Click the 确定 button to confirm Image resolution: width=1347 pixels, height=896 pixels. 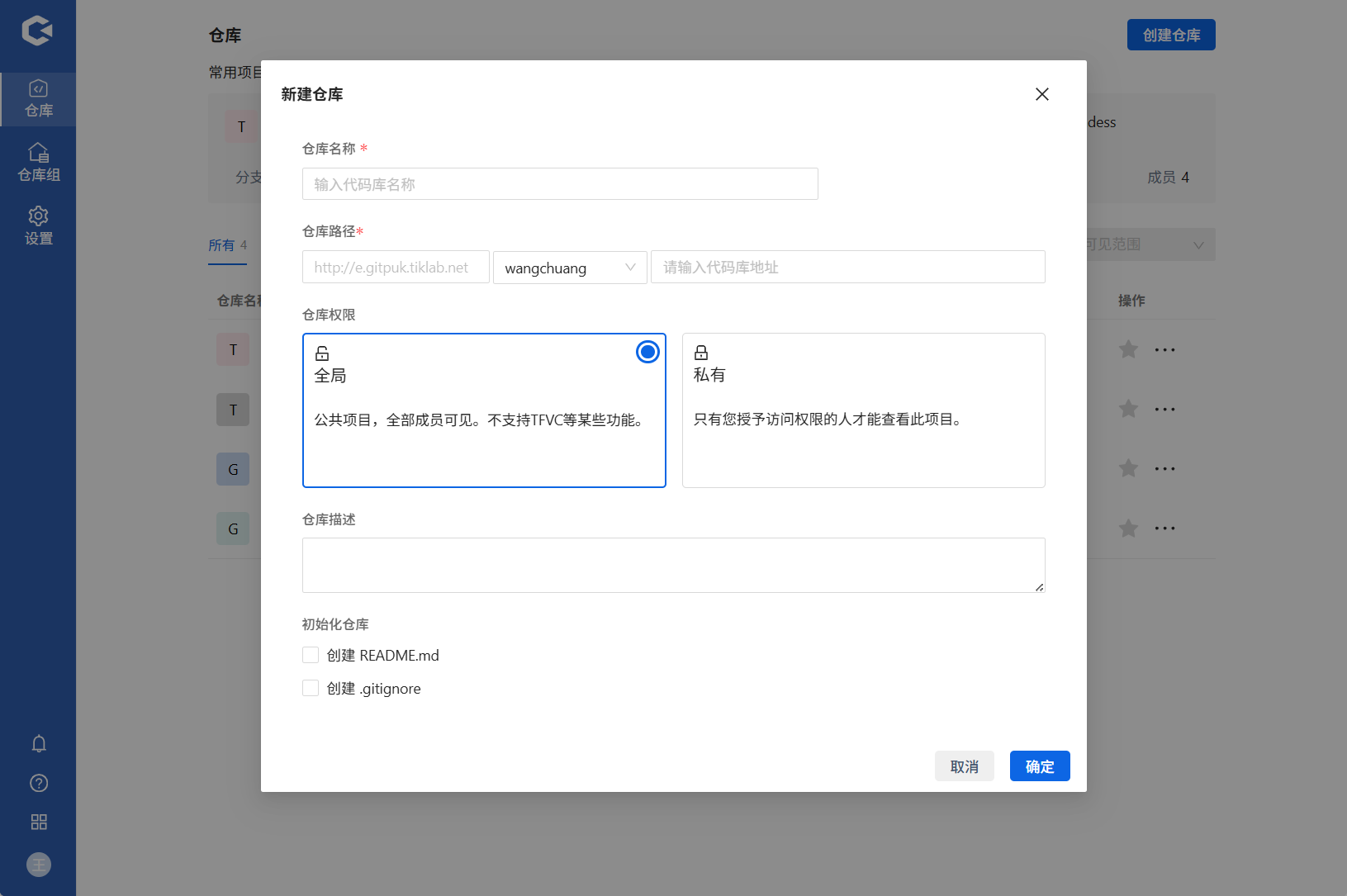click(1040, 766)
